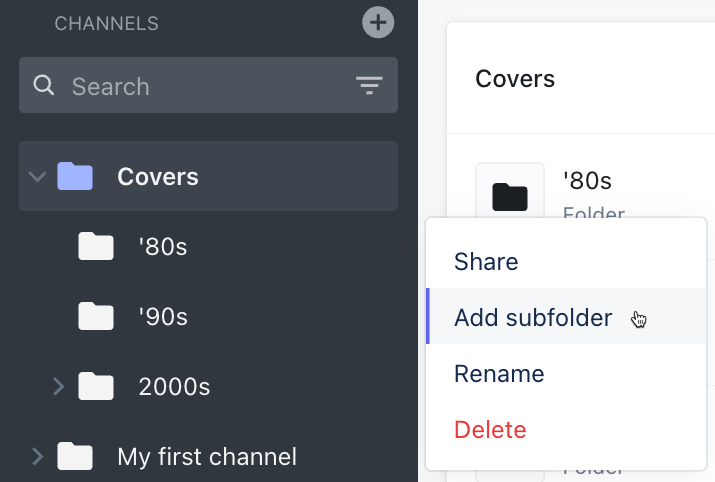Open the search filter options icon
The height and width of the screenshot is (482, 715).
[x=369, y=85]
